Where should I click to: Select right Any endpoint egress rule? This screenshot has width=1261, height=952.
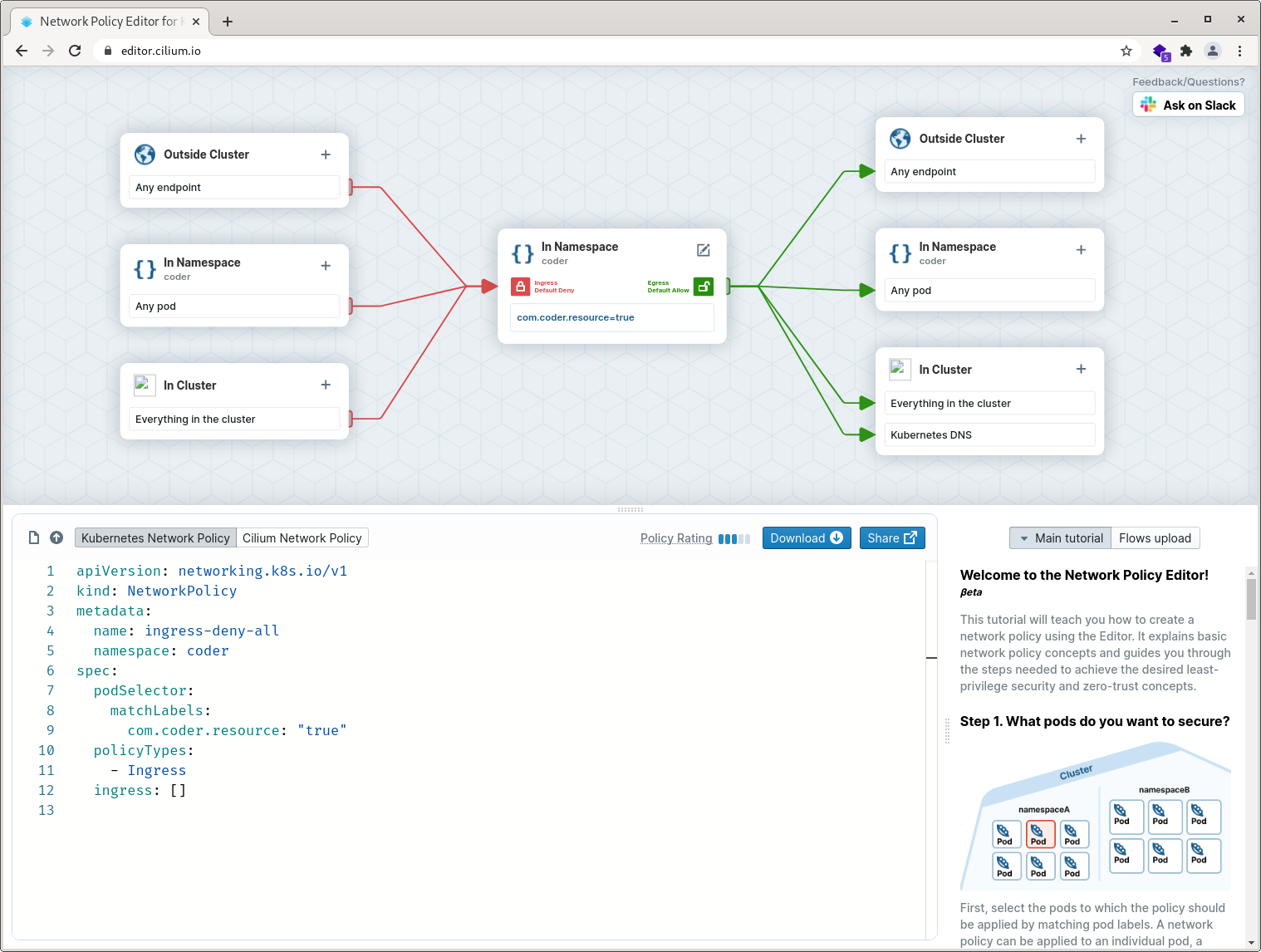click(x=989, y=171)
